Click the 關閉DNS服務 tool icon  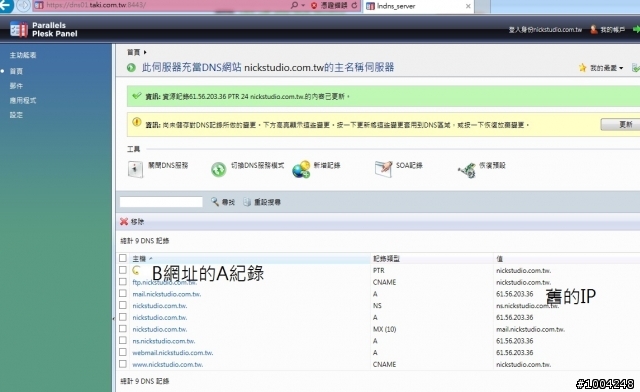click(136, 169)
